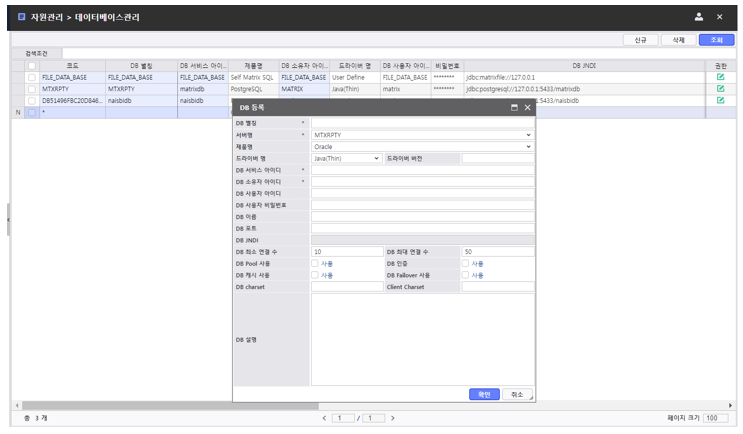Click the 삭제 button in top toolbar
Image resolution: width=743 pixels, height=434 pixels.
point(678,40)
